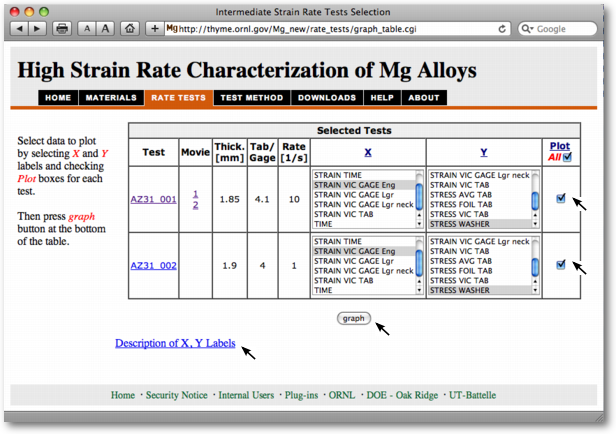The width and height of the screenshot is (616, 434).
Task: Click the print page icon
Action: click(x=63, y=29)
